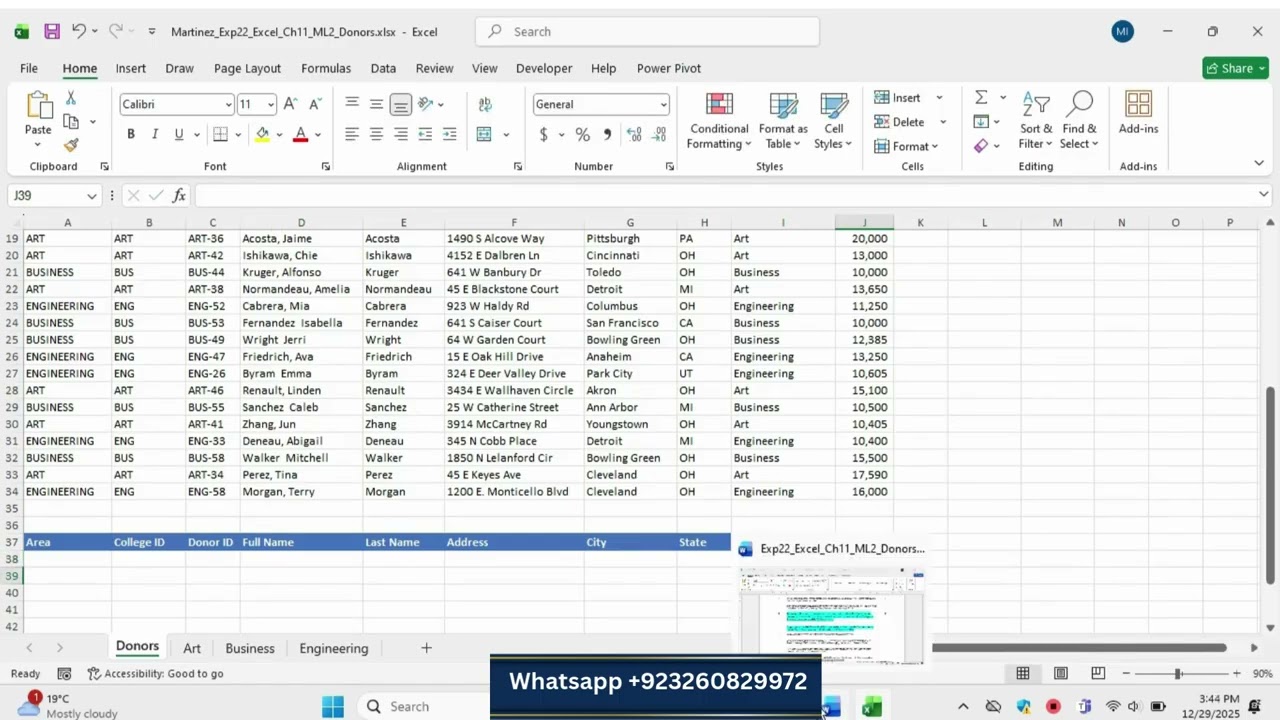Toggle Underline formatting
The height and width of the screenshot is (720, 1280).
(x=179, y=134)
